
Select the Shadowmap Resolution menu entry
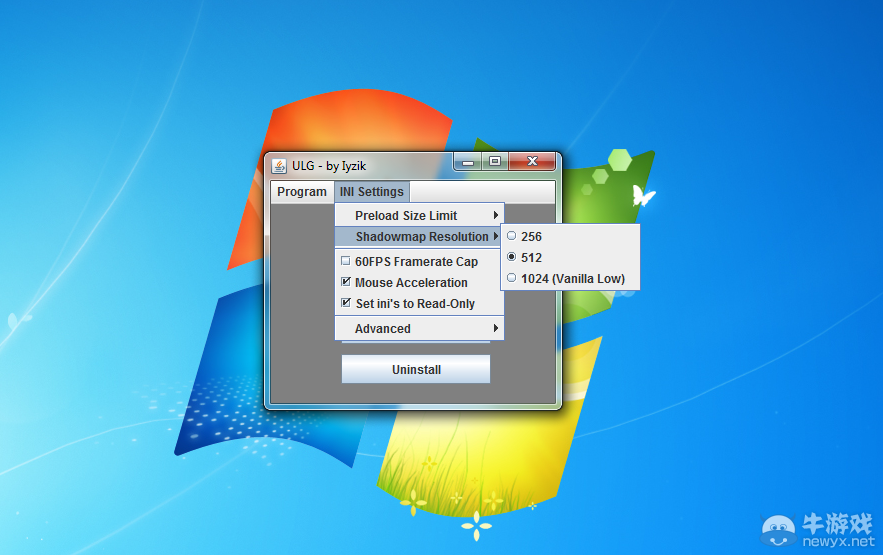419,236
